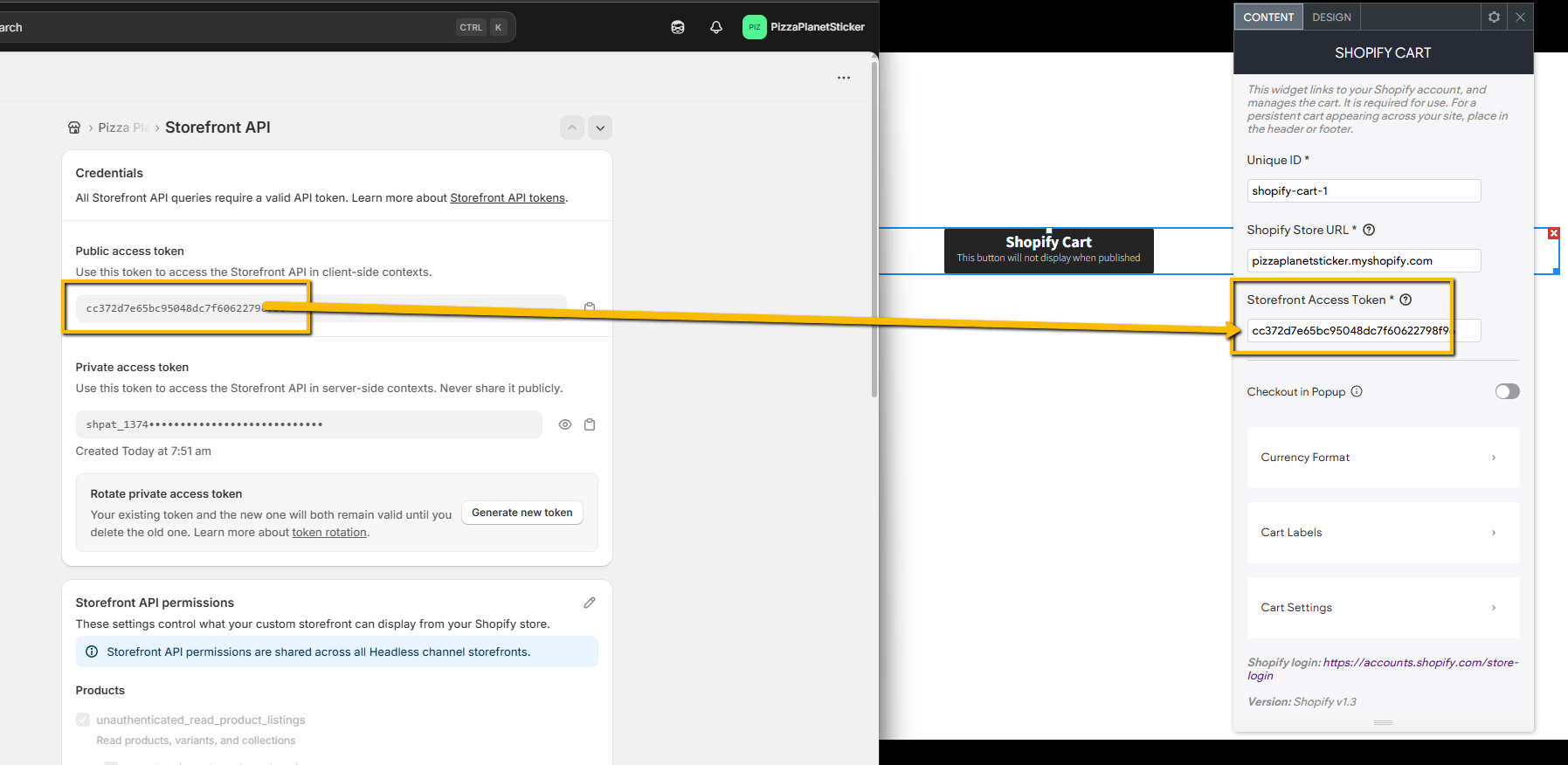Click the Shopify Store URL field
Image resolution: width=1568 pixels, height=765 pixels.
(x=1364, y=260)
